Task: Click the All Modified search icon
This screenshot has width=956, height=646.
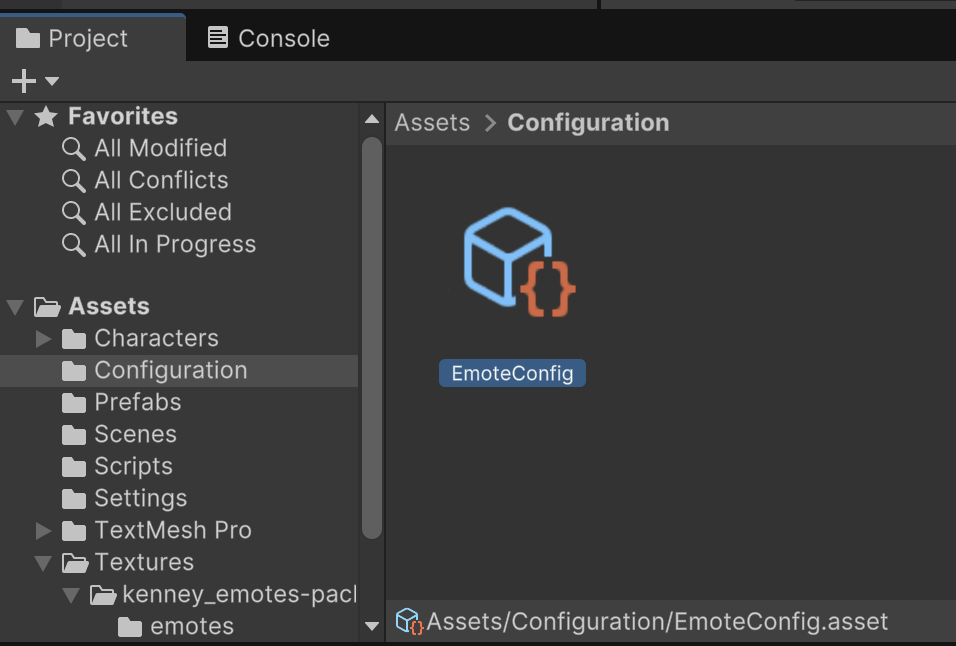Action: coord(73,149)
